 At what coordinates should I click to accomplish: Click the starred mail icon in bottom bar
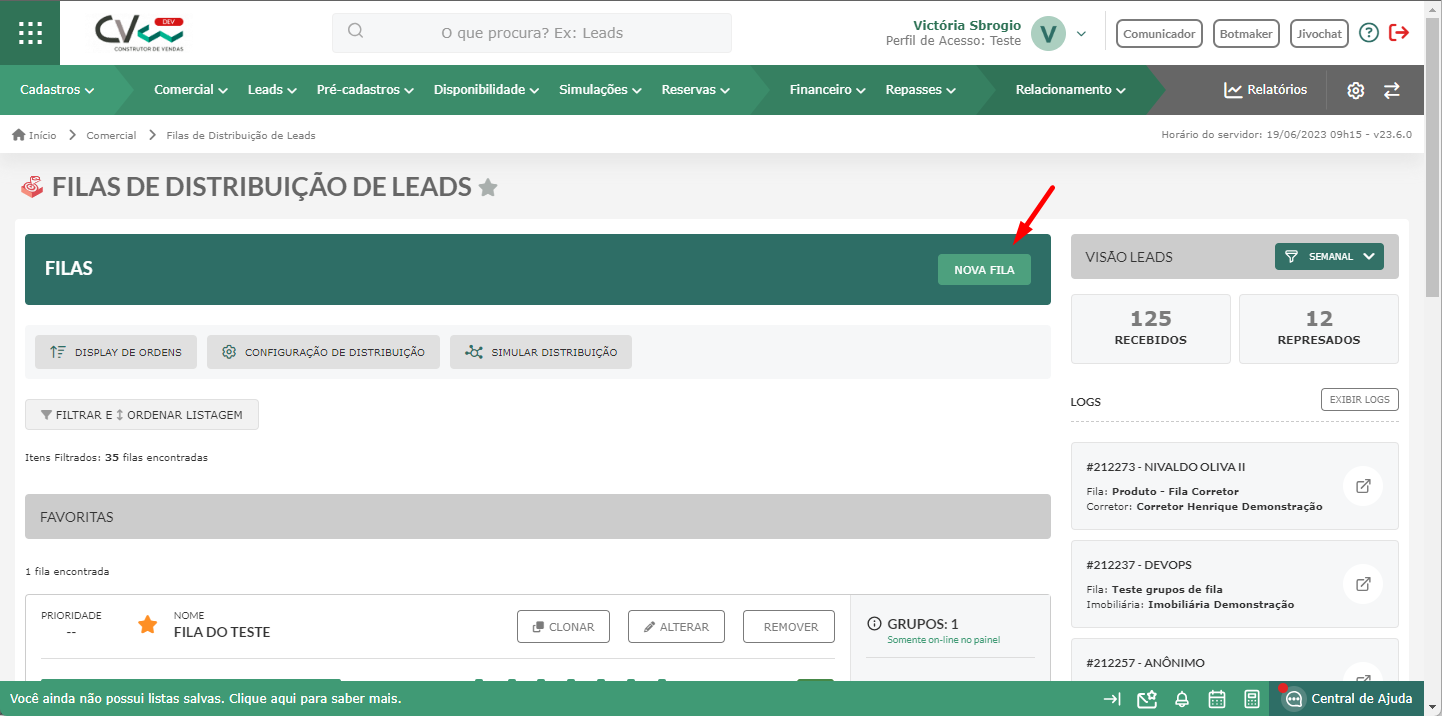[1147, 699]
